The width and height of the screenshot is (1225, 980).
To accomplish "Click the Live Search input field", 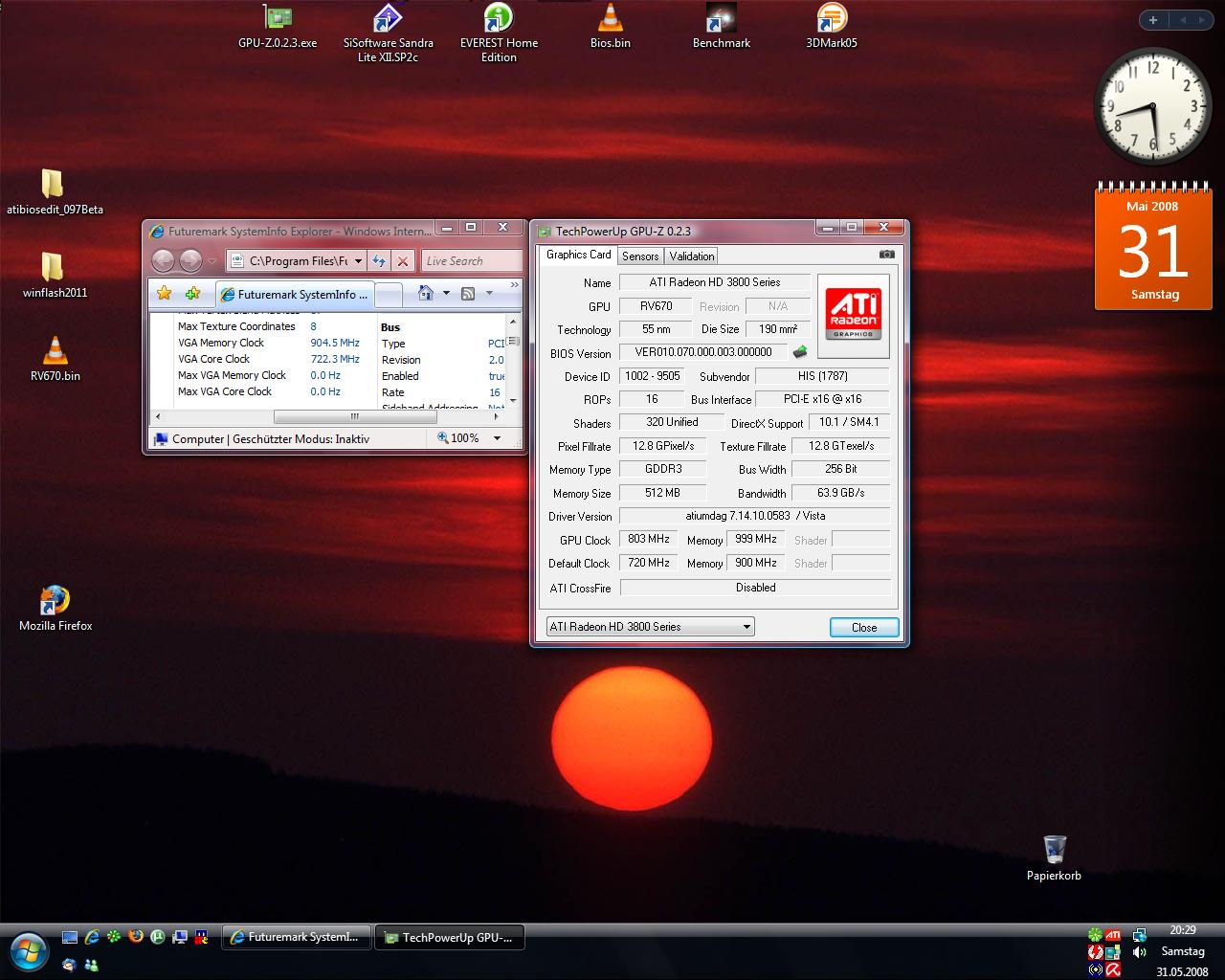I will [471, 261].
